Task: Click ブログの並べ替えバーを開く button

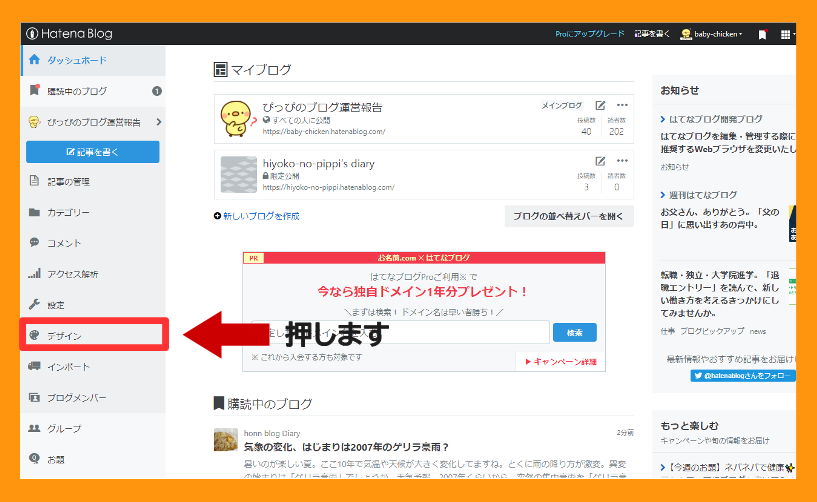Action: 569,216
